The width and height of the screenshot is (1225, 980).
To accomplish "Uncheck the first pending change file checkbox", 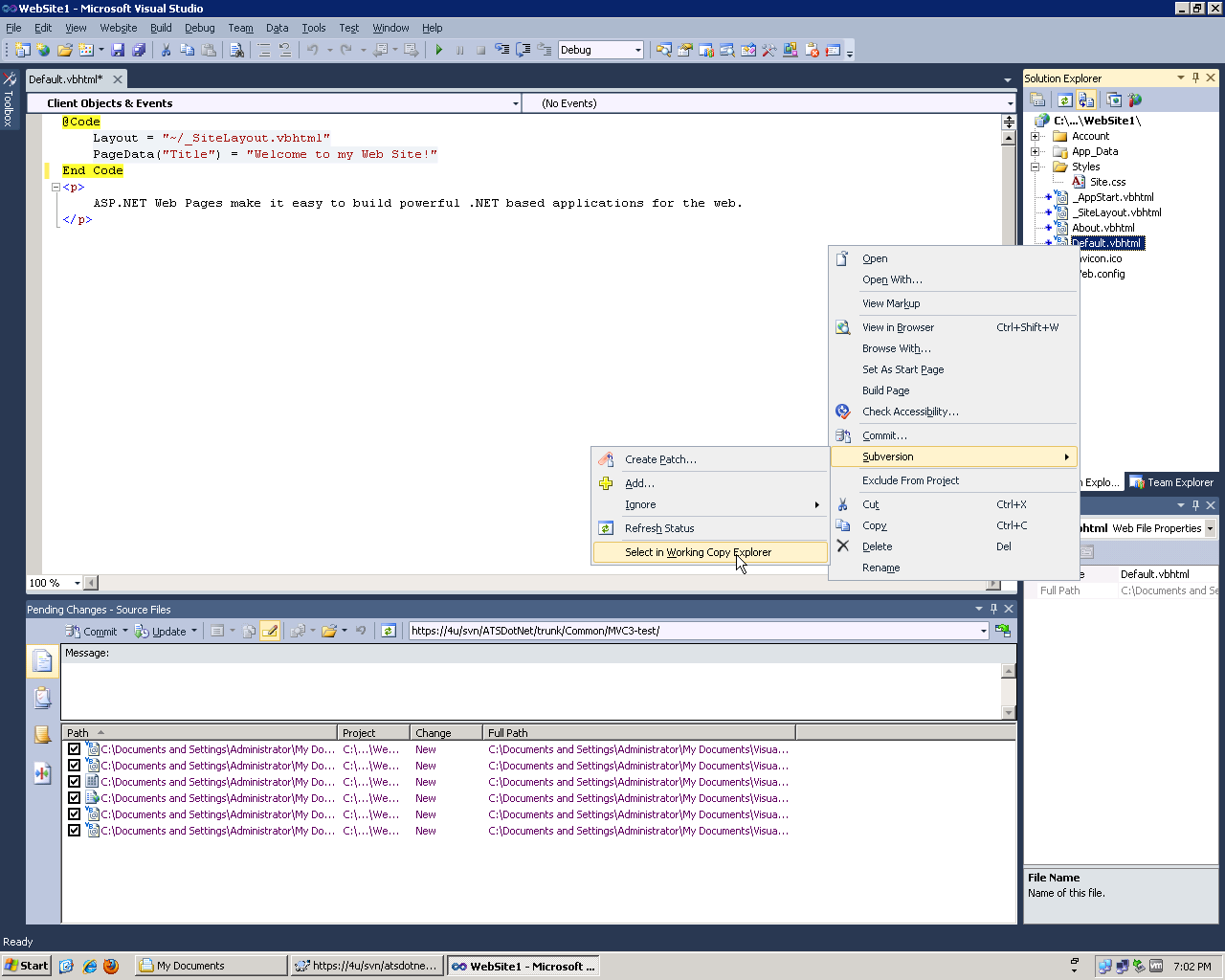I will click(74, 749).
